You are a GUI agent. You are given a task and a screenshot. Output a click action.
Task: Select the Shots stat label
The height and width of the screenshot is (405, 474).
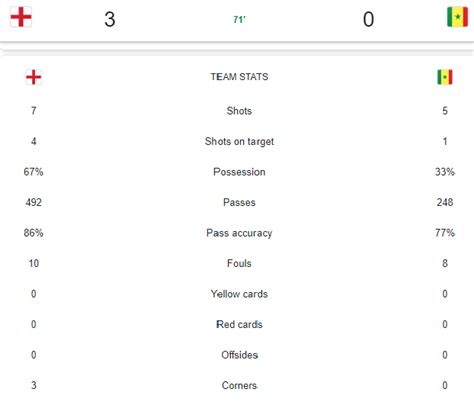tap(239, 111)
